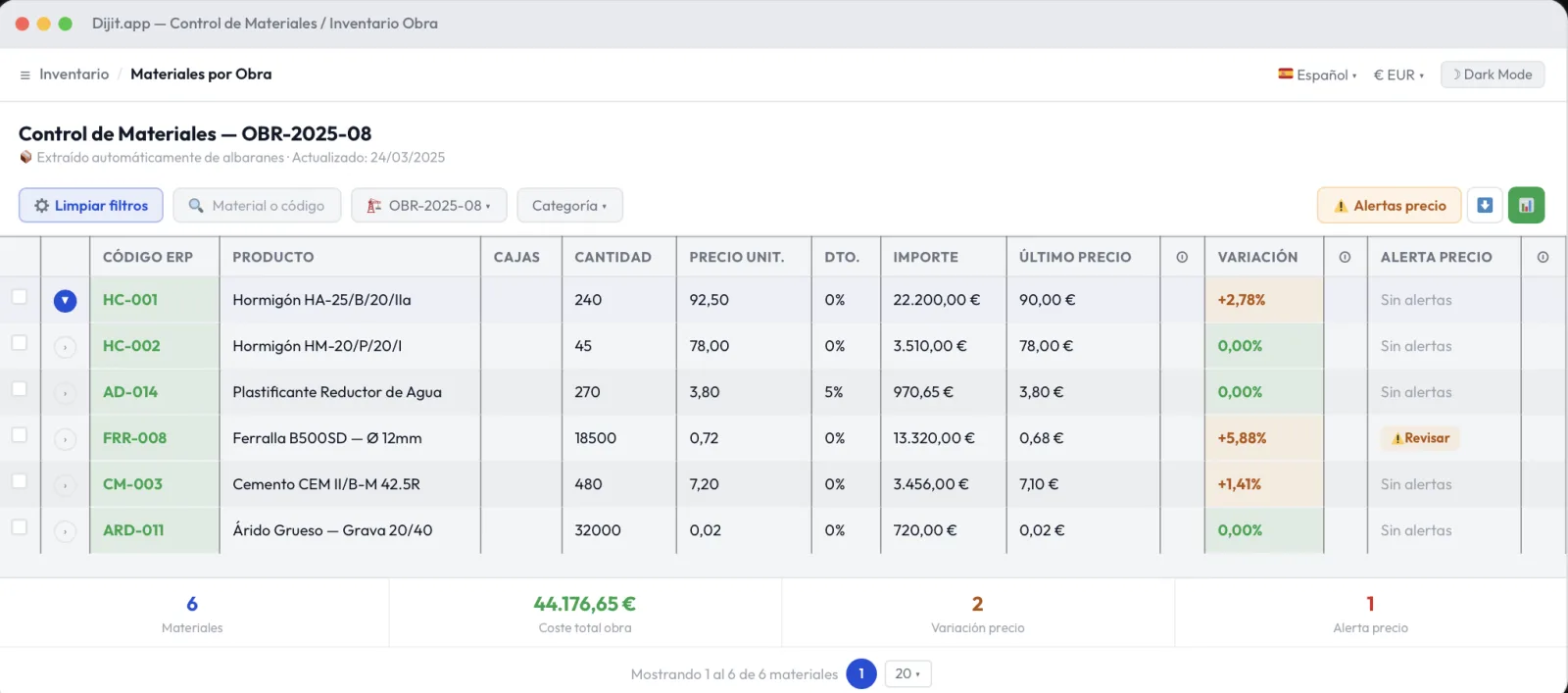Select the checkbox for row HC-002
The width and height of the screenshot is (1568, 693).
click(x=19, y=342)
